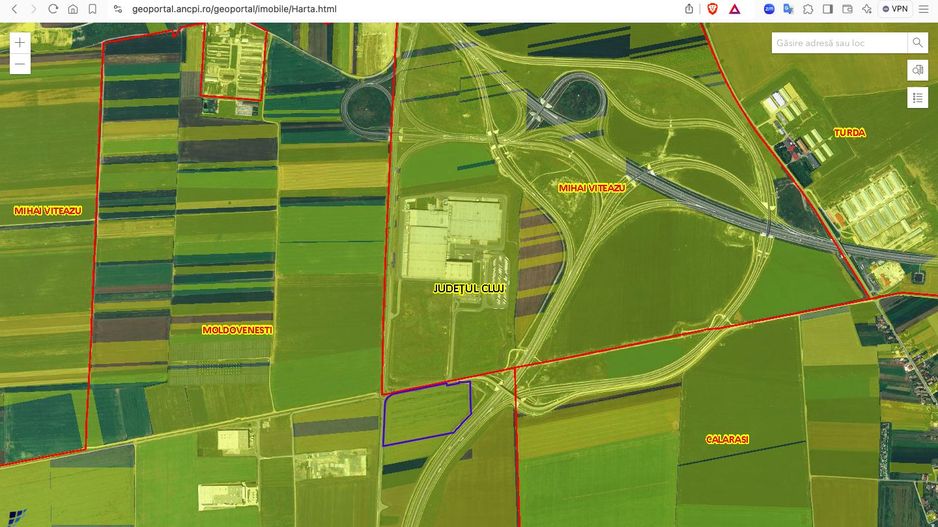
Task: Click the CALARASI map label
Action: click(727, 439)
